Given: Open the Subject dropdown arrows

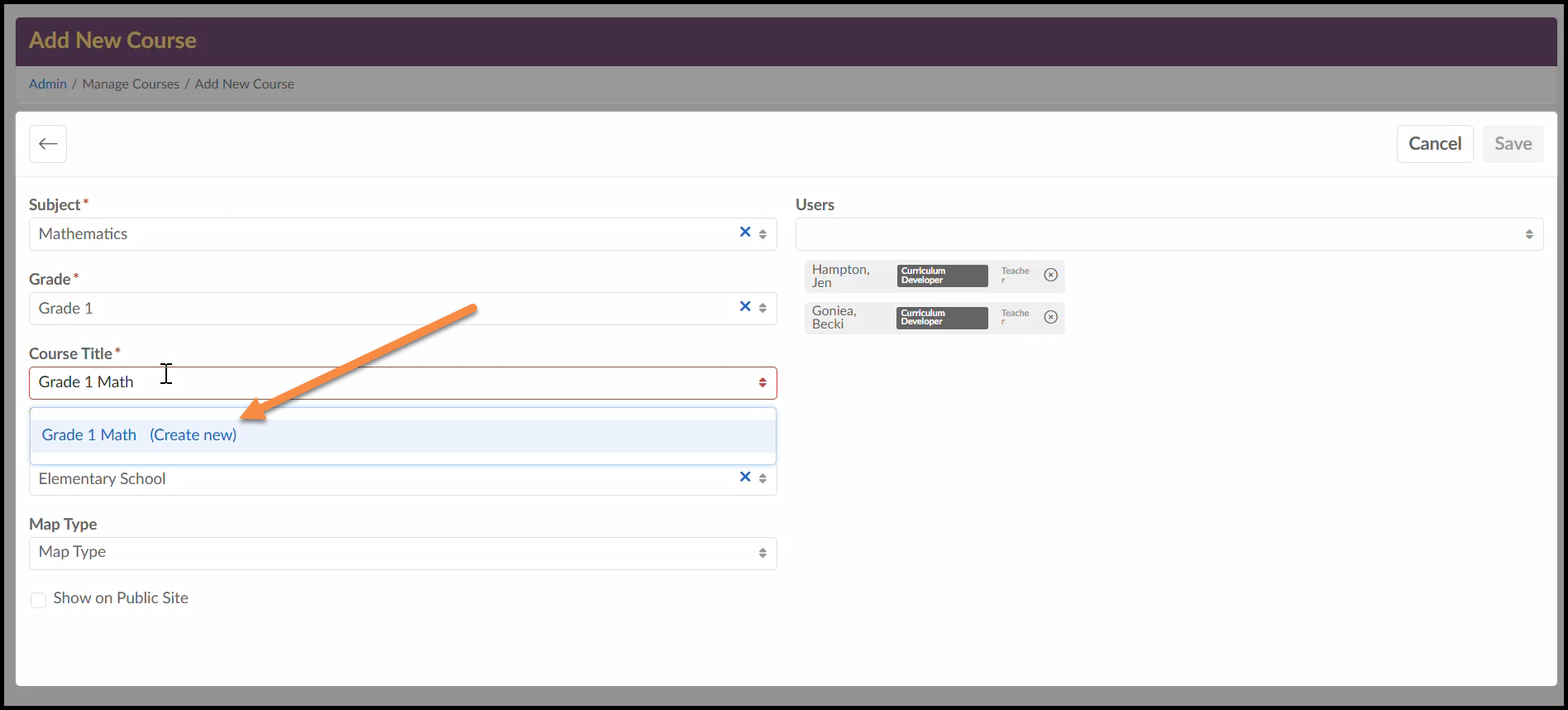Looking at the screenshot, I should pyautogui.click(x=762, y=234).
